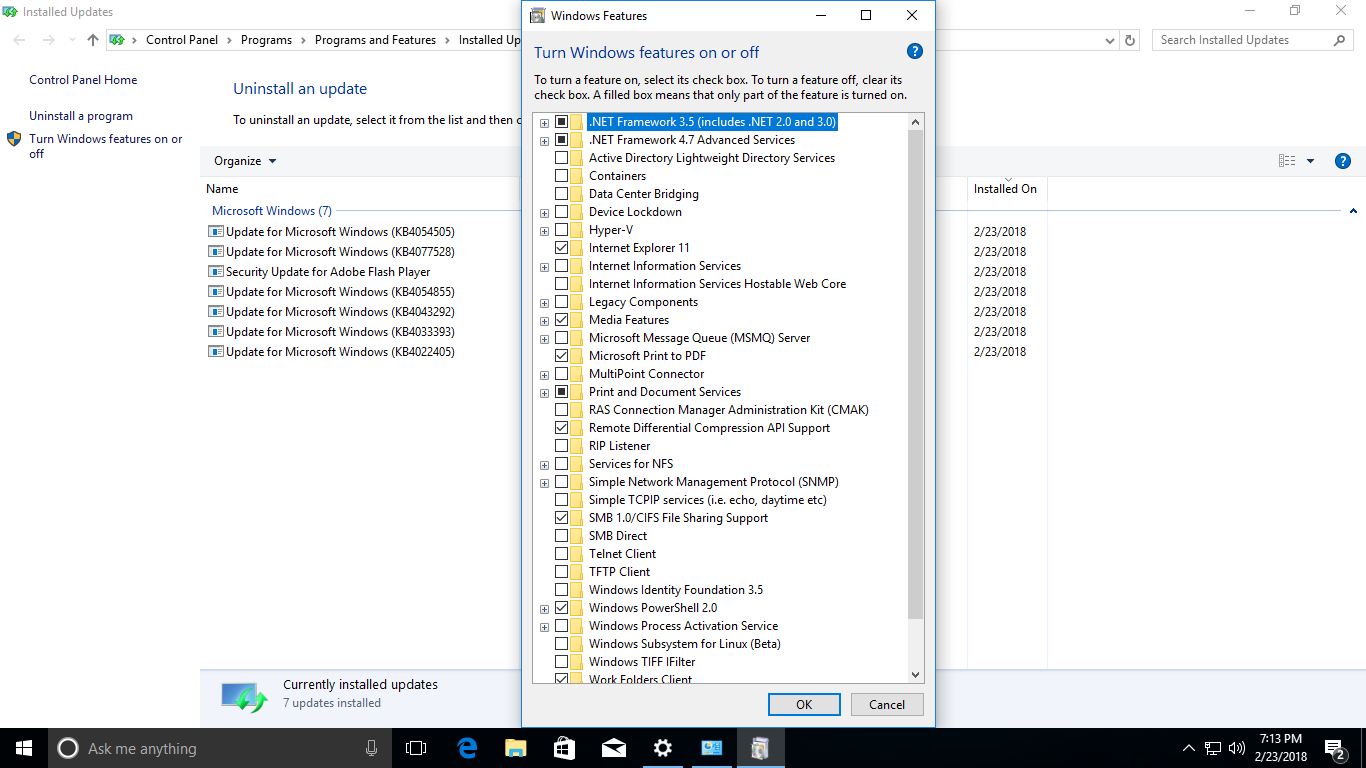Enable the Containers feature checkbox
The height and width of the screenshot is (768, 1366).
562,176
